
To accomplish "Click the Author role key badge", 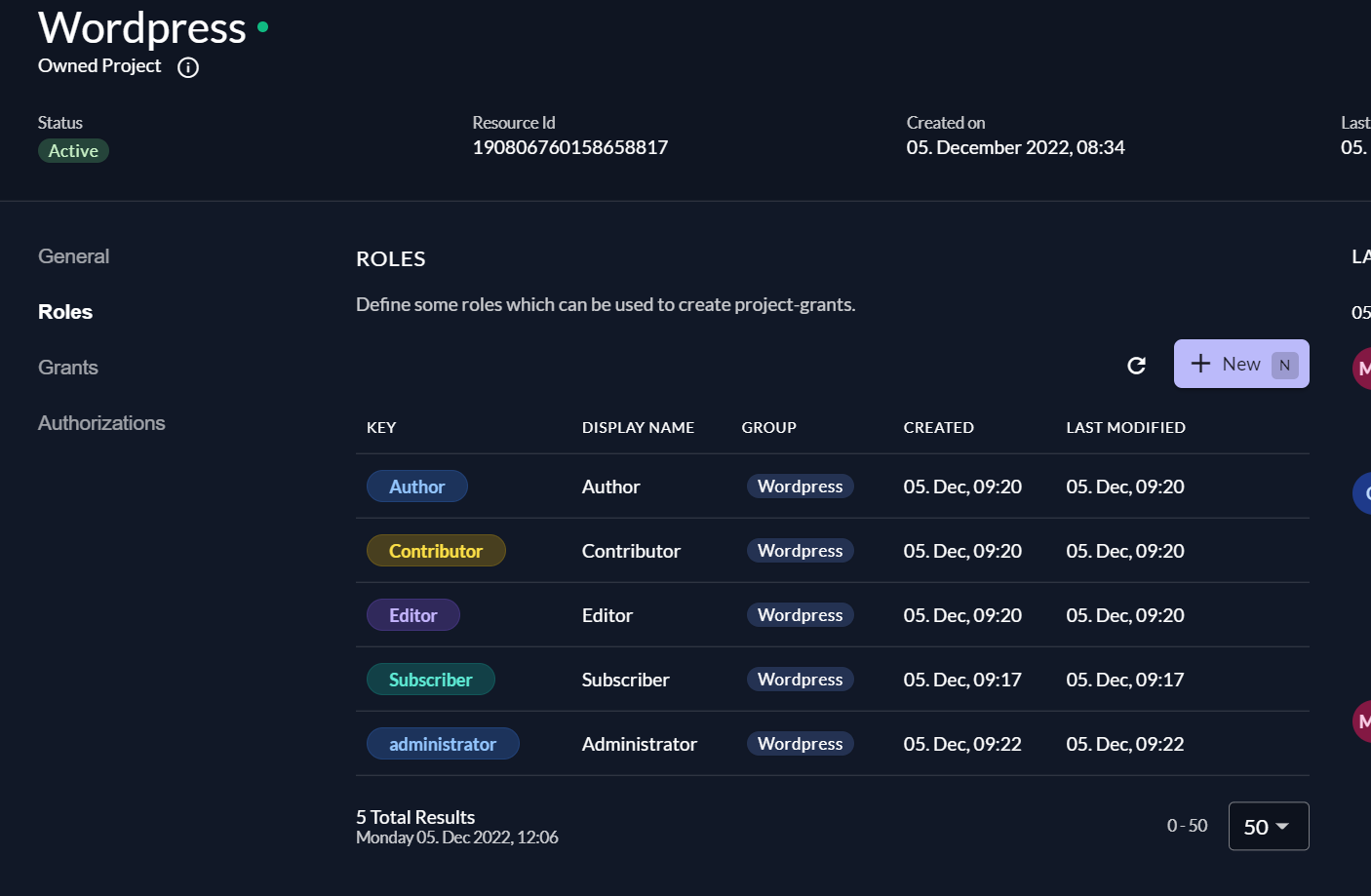I will point(417,487).
